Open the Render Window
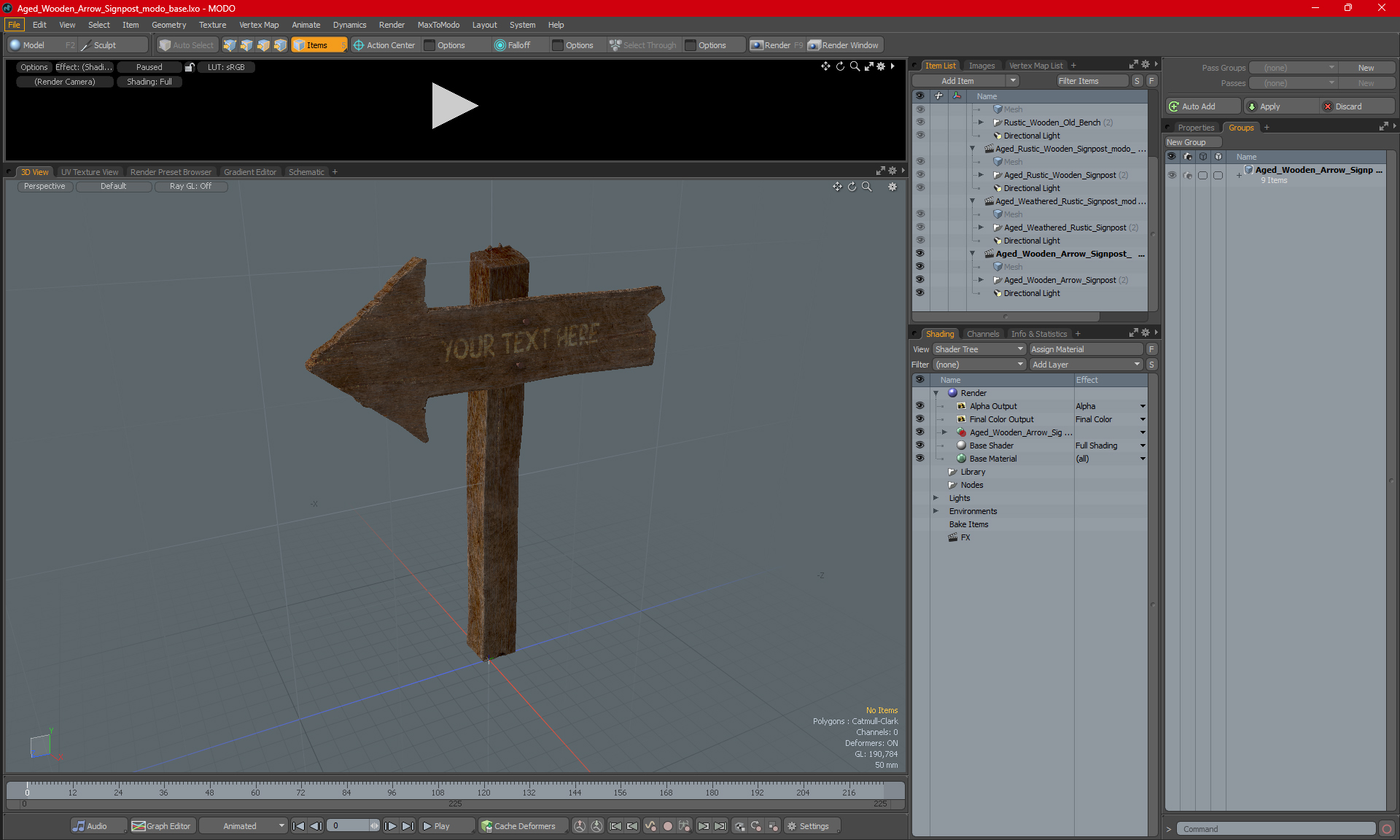 844,45
